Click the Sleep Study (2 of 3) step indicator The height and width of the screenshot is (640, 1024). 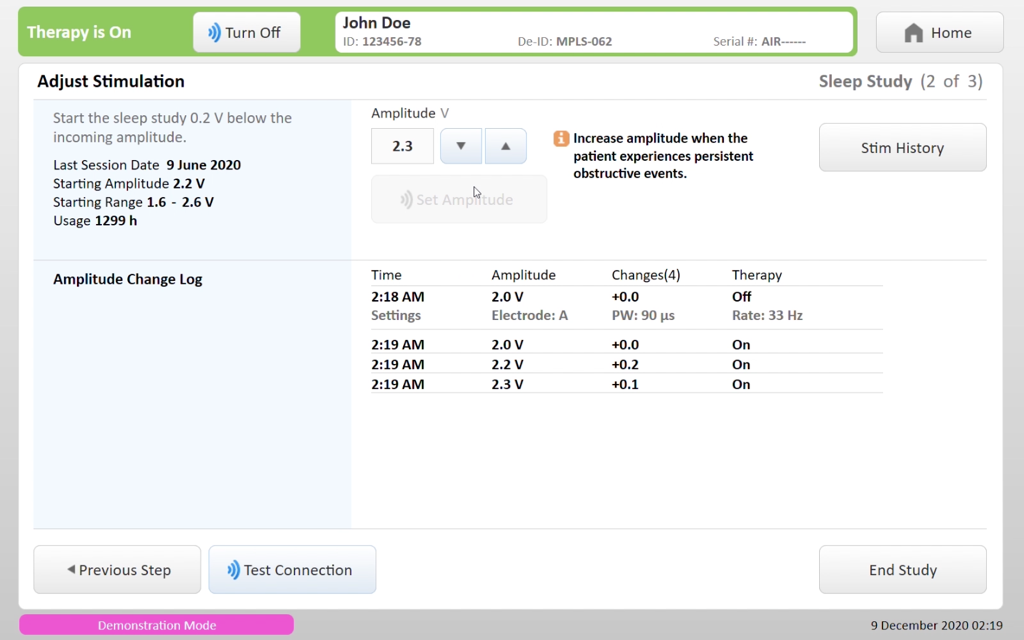901,81
